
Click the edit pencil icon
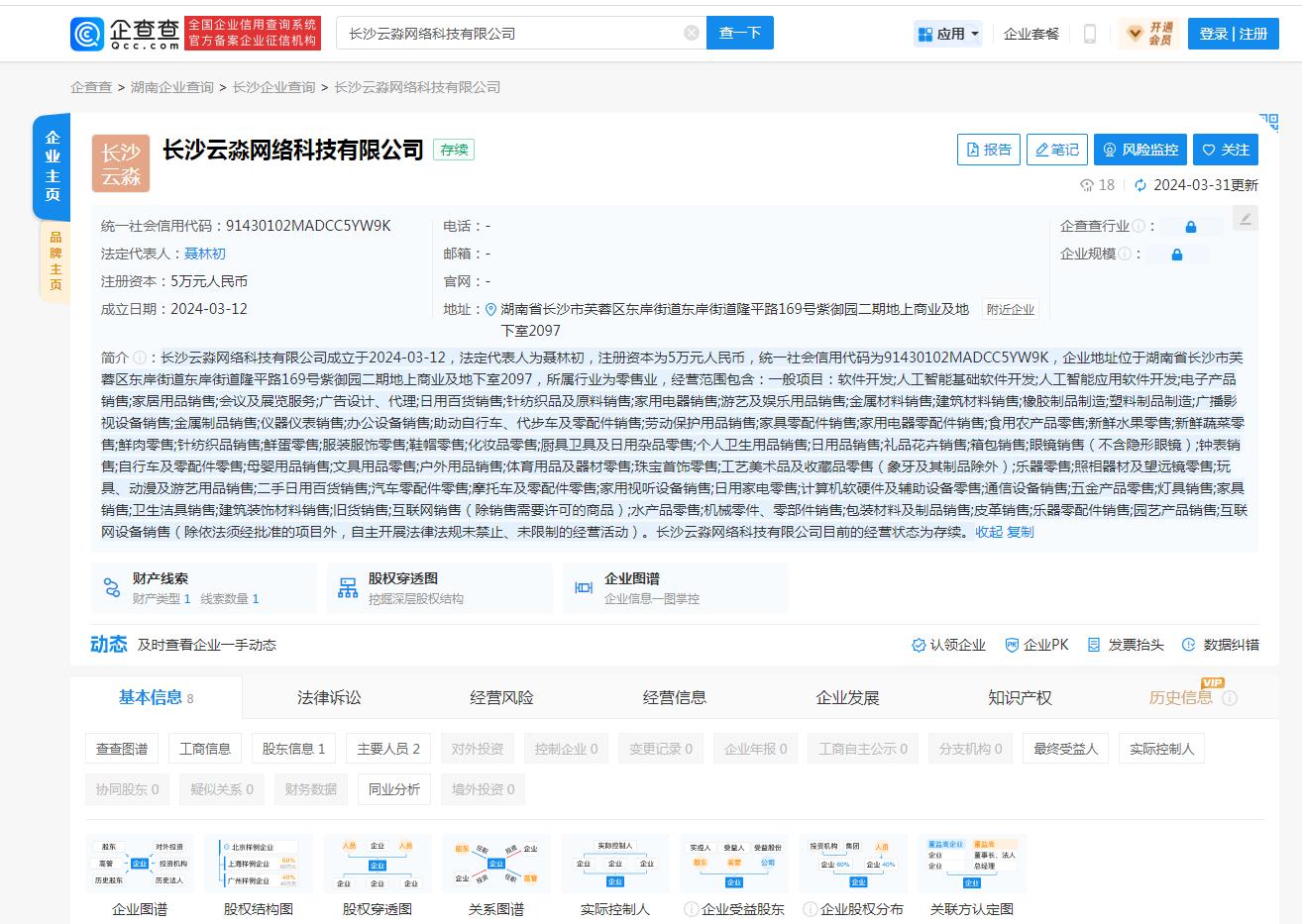1246,219
